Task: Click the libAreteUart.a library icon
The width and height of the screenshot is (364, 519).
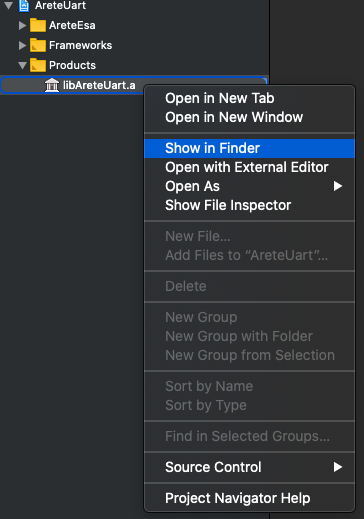Action: 52,85
